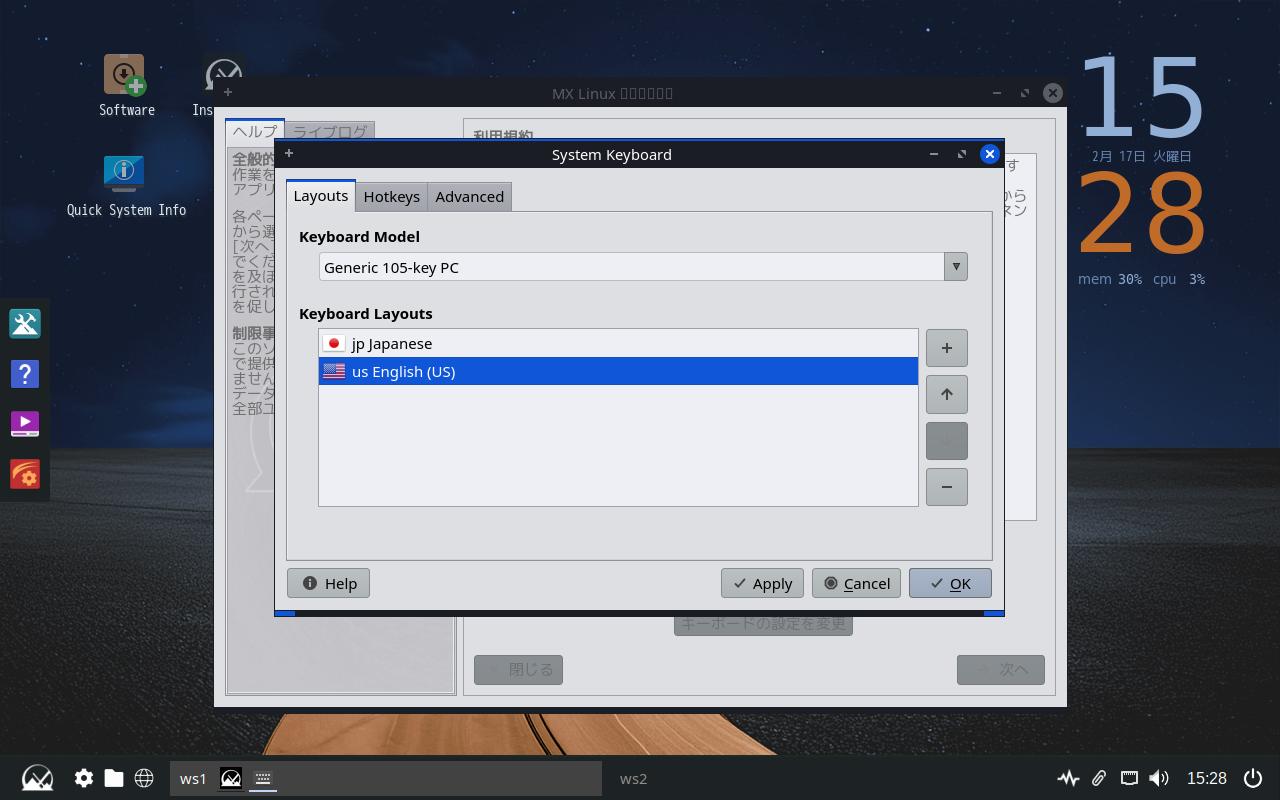
Task: Switch to workspace ws2 in the panel
Action: click(633, 778)
